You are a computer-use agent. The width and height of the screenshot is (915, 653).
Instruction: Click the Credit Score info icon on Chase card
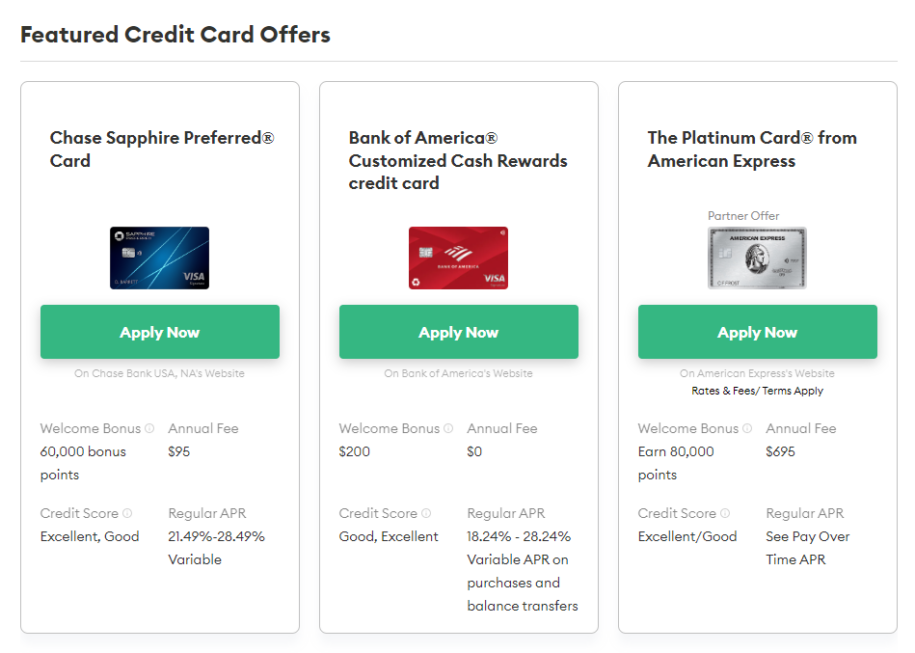[x=128, y=514]
